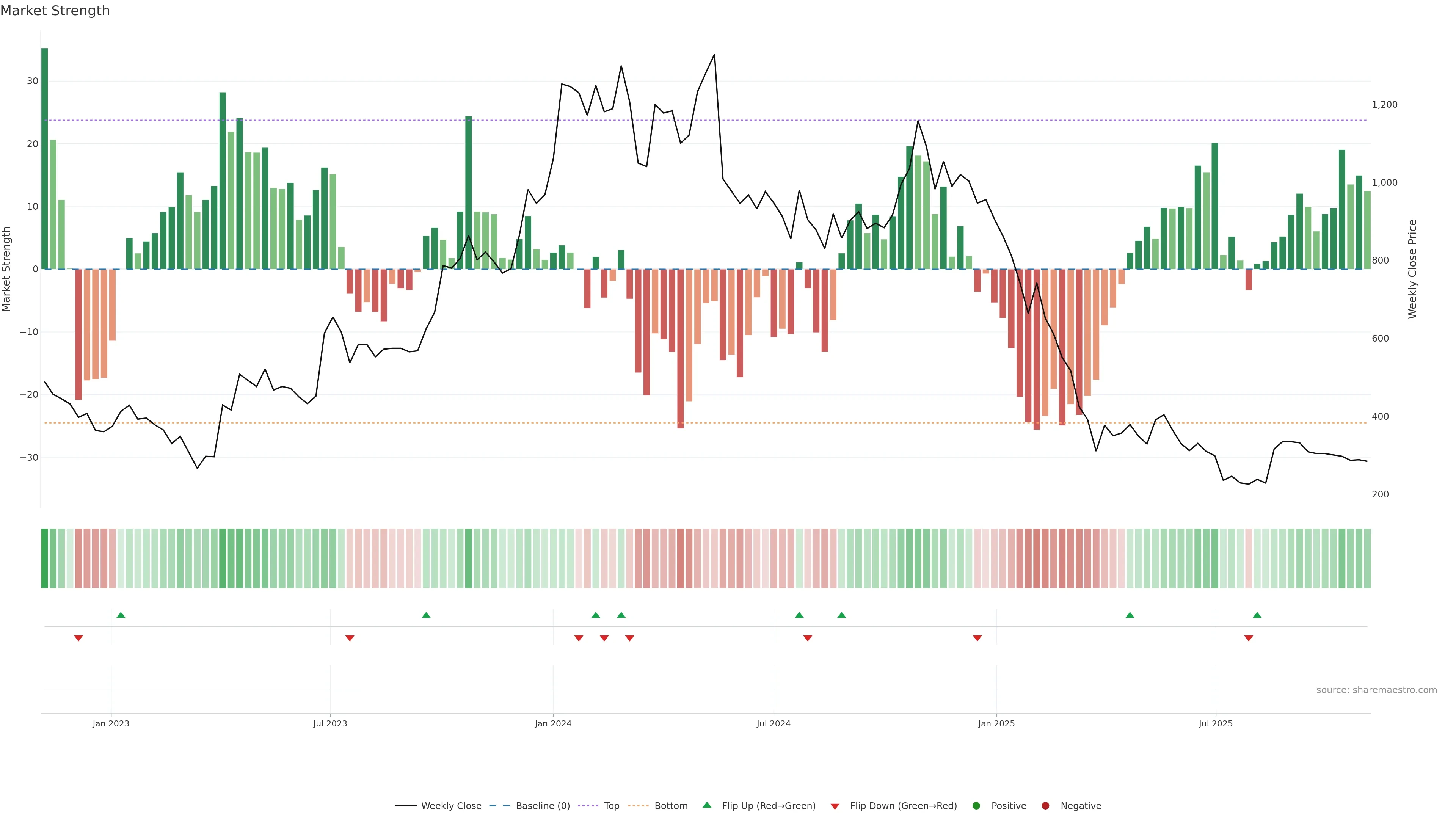
Task: Click the first dark green heatmap strip cell
Action: coord(45,559)
